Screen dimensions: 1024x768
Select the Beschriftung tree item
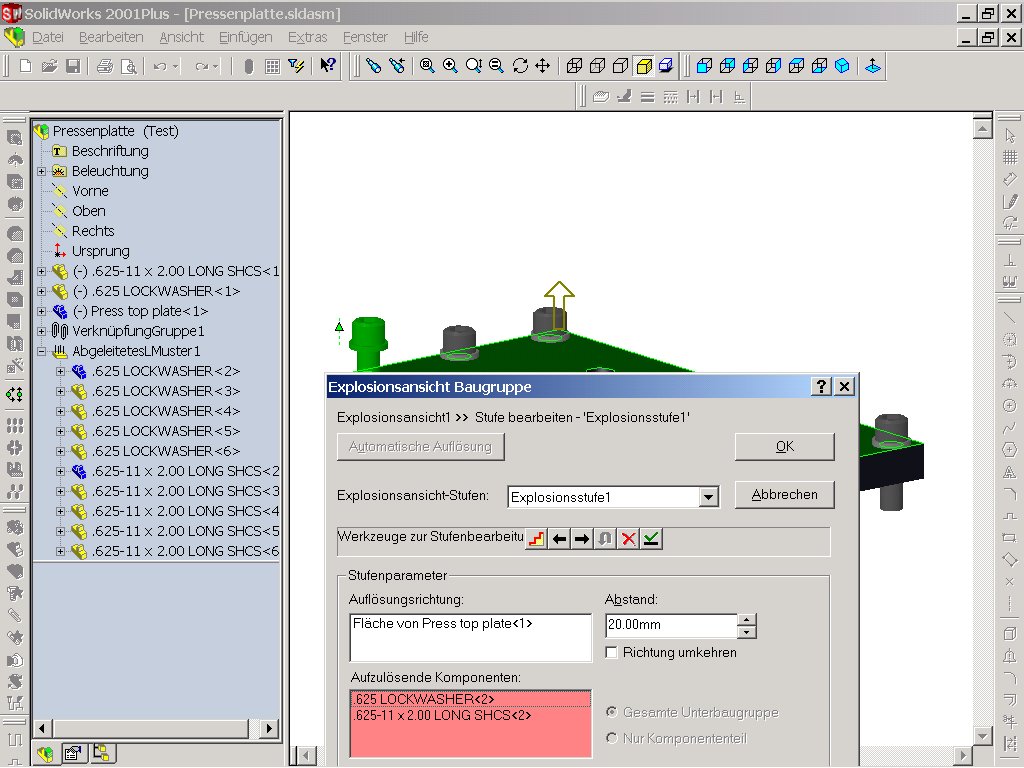coord(110,151)
